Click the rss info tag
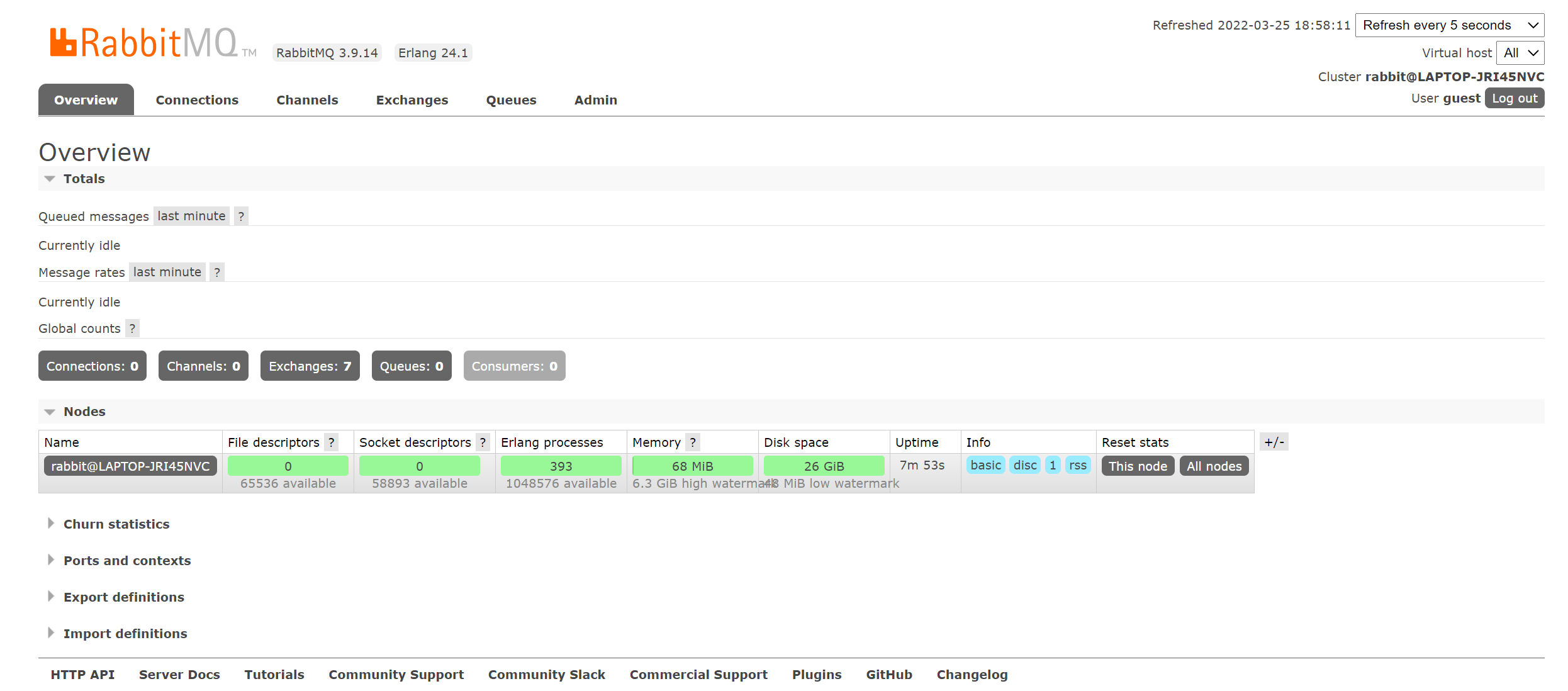This screenshot has height=691, width=1568. pos(1078,465)
